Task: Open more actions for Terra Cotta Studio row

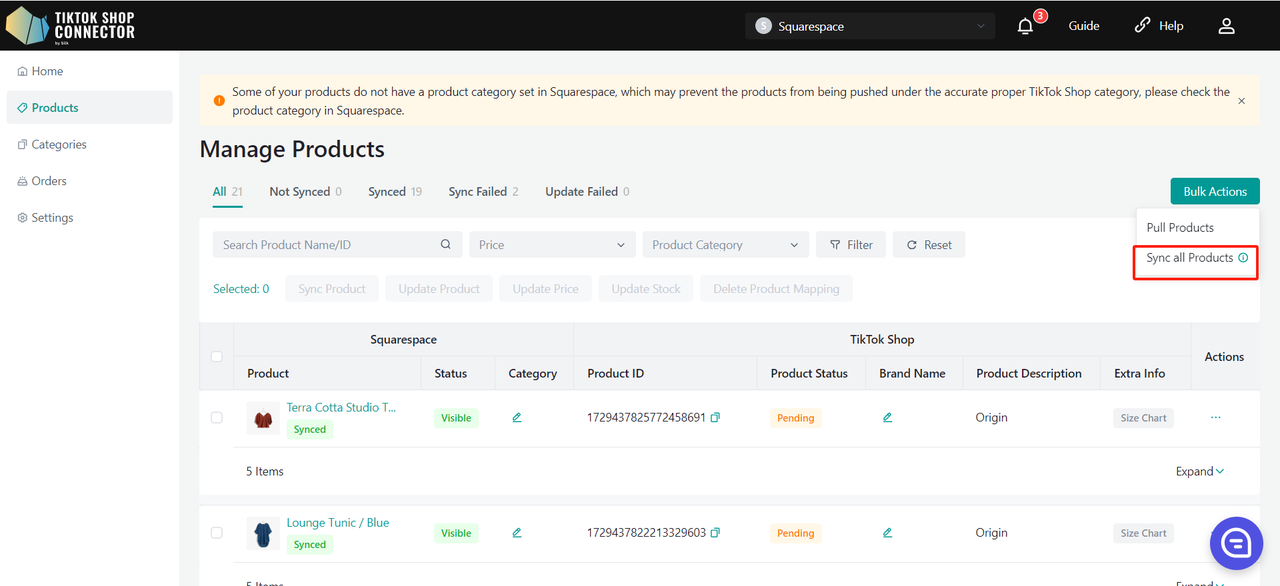Action: [x=1216, y=418]
